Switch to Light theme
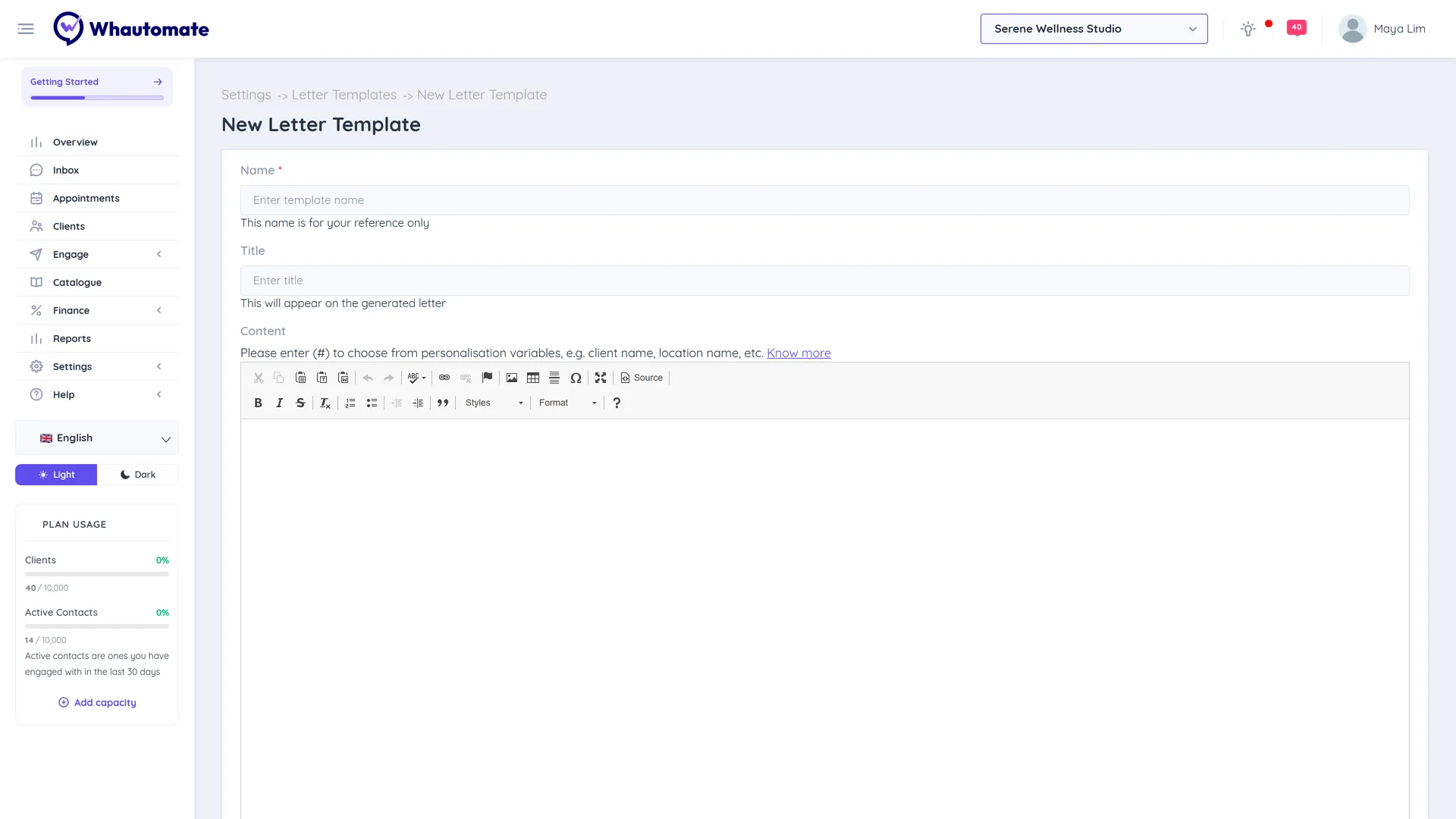 (x=56, y=475)
